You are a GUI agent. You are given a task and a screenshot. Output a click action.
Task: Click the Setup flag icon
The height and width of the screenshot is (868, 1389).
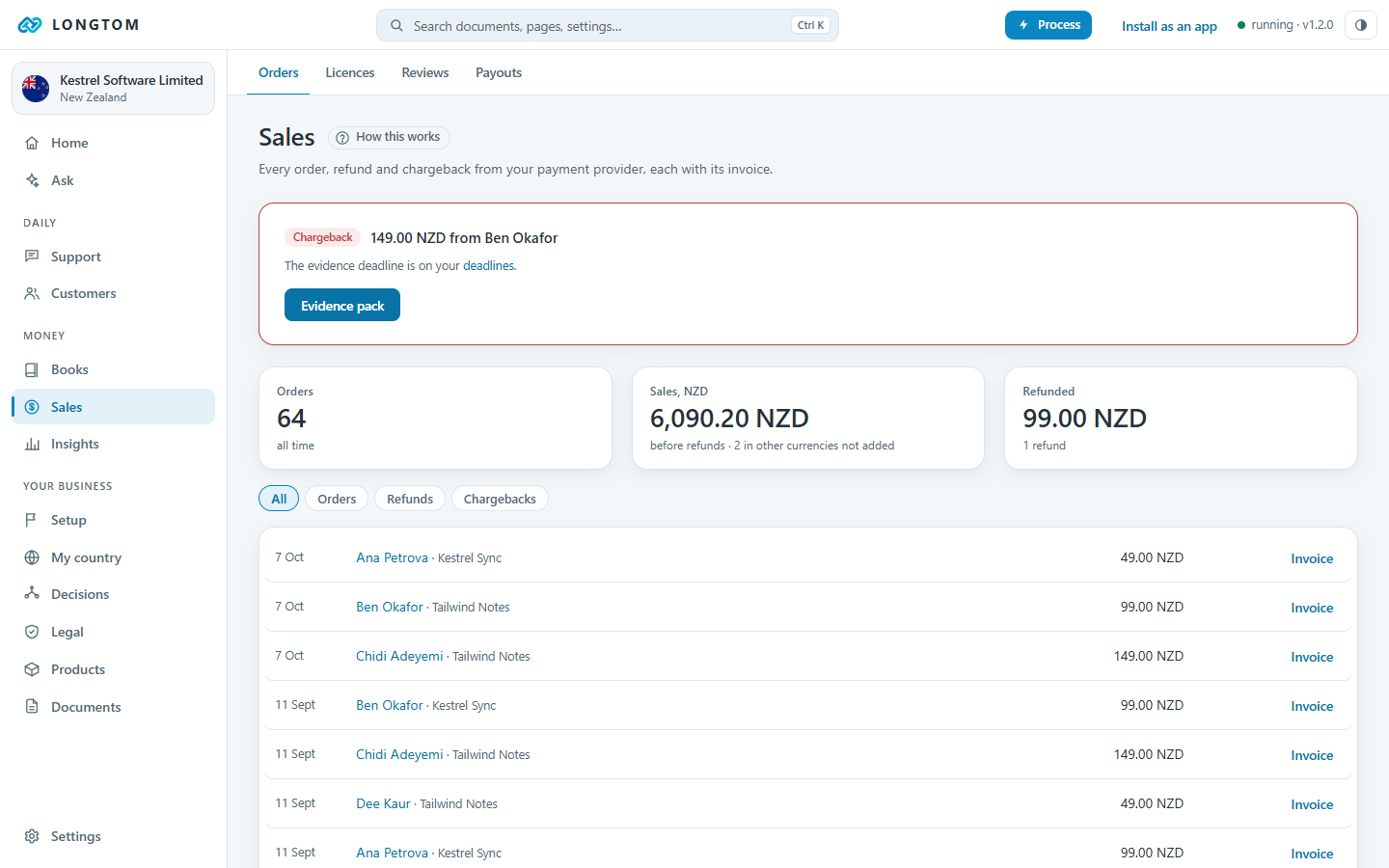pyautogui.click(x=32, y=520)
